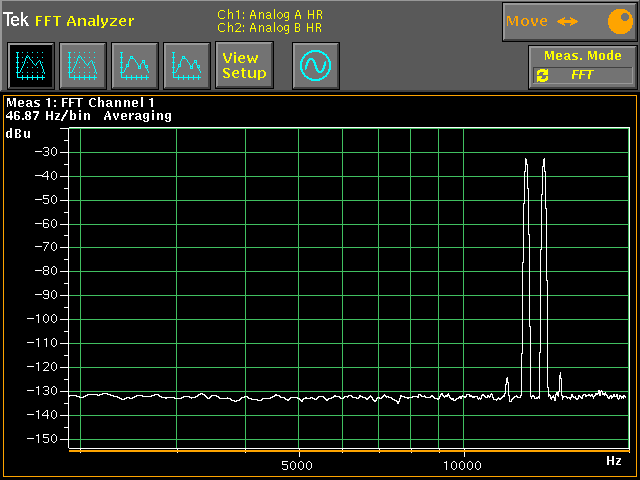This screenshot has height=480, width=640.
Task: Click the FFT Analyzer title
Action: click(x=84, y=21)
